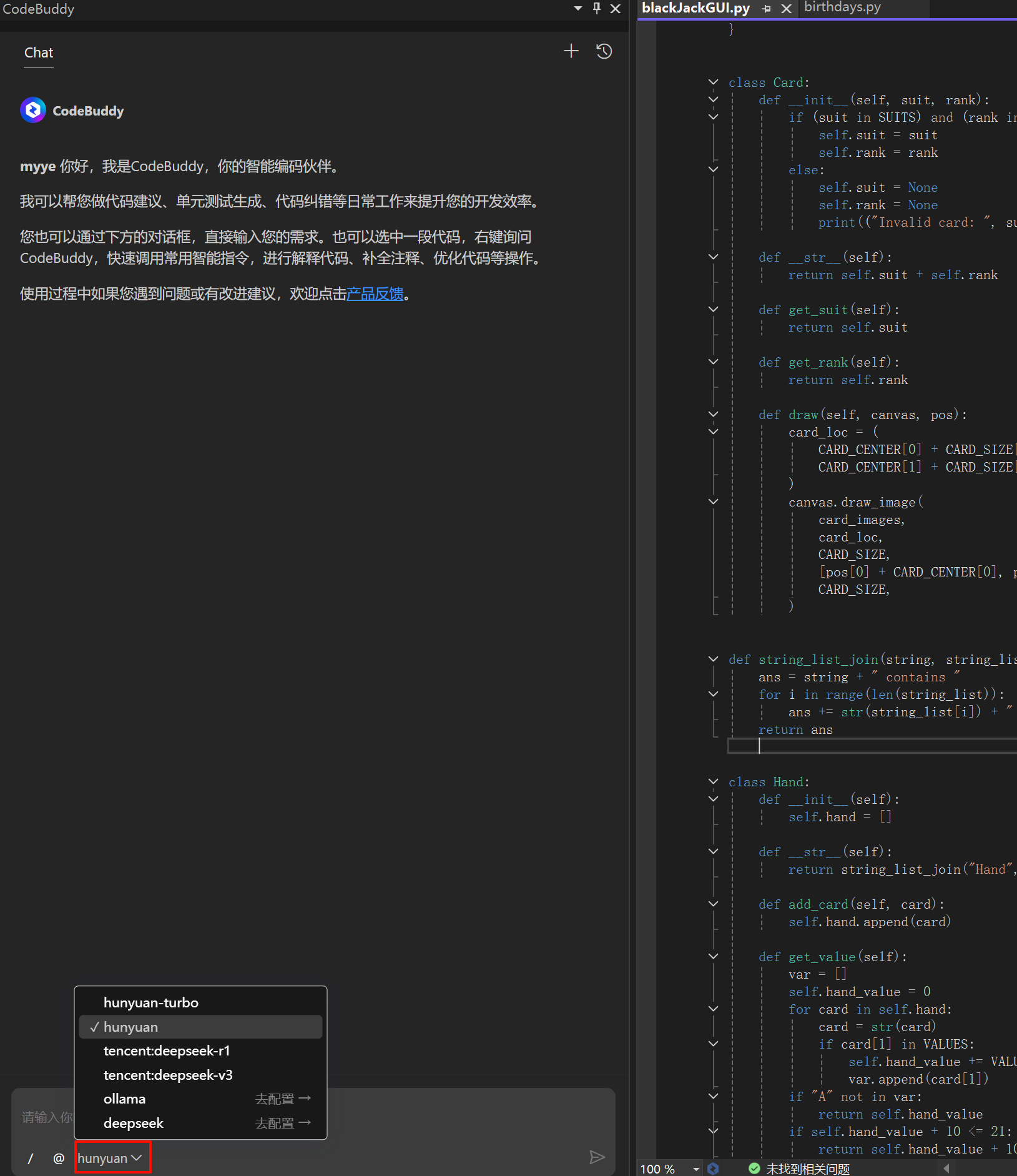Click the CodeBuddy logo avatar

coord(33,111)
